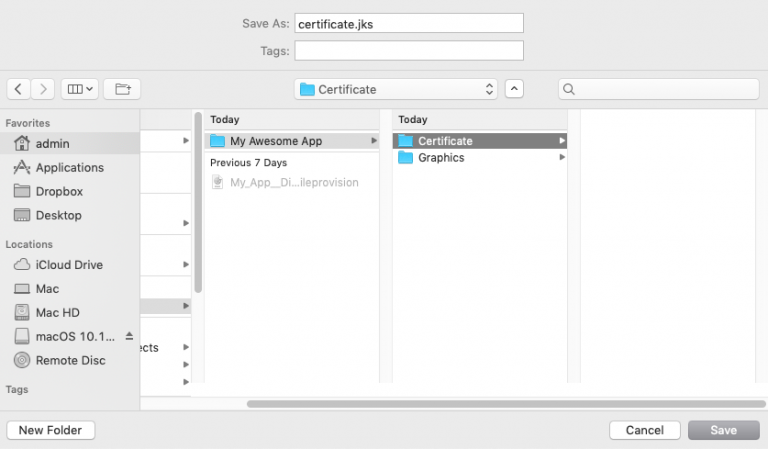
Task: Select Remote Disc in Locations
Action: (x=70, y=360)
